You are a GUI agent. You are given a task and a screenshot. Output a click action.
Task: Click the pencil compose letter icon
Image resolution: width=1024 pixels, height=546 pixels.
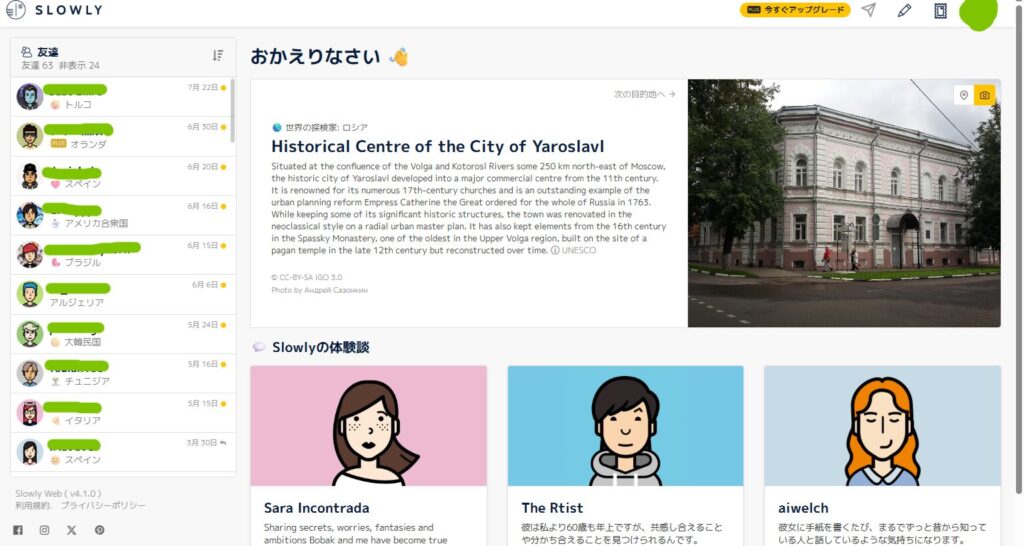(x=904, y=10)
